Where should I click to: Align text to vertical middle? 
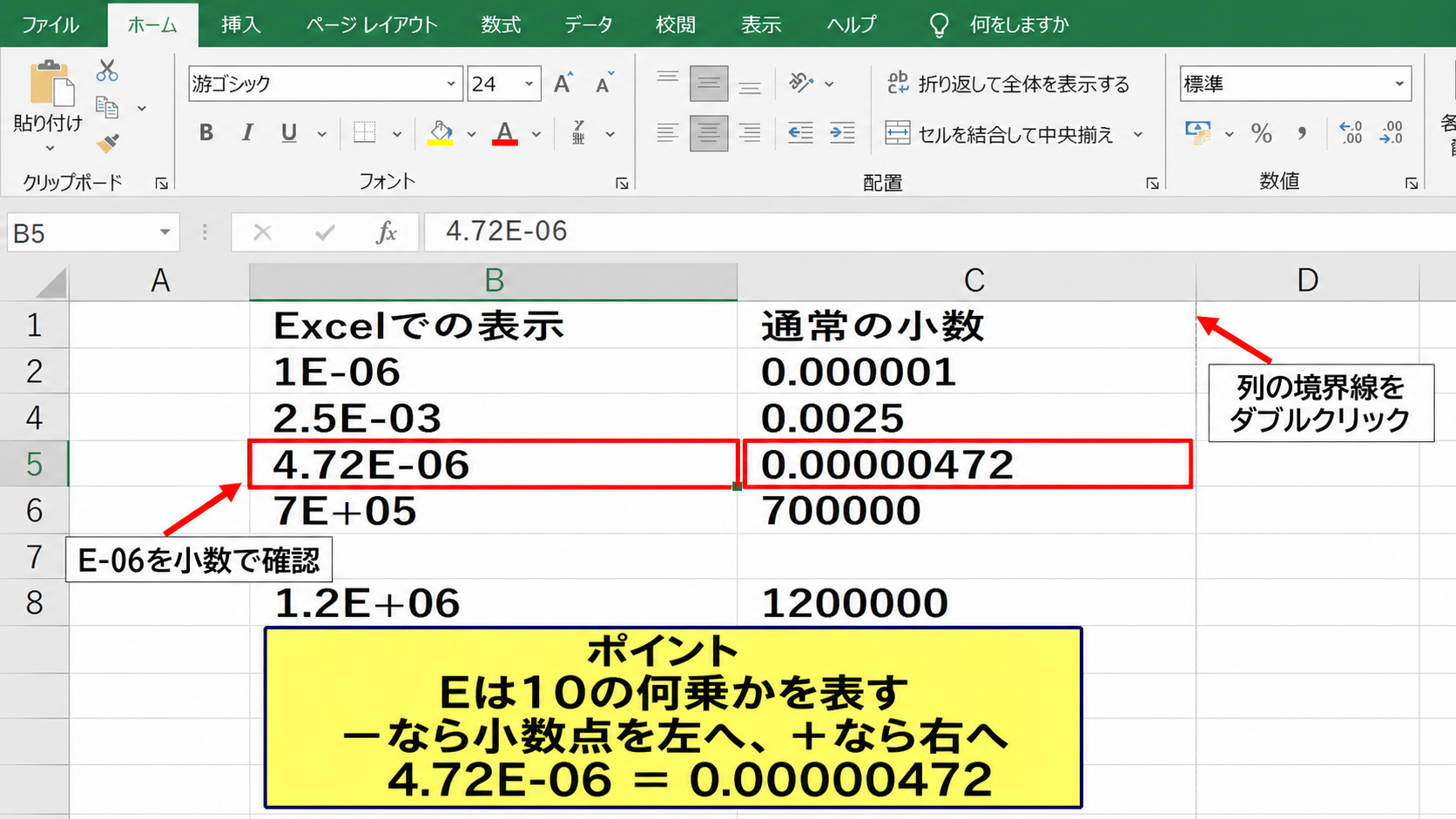[x=709, y=84]
